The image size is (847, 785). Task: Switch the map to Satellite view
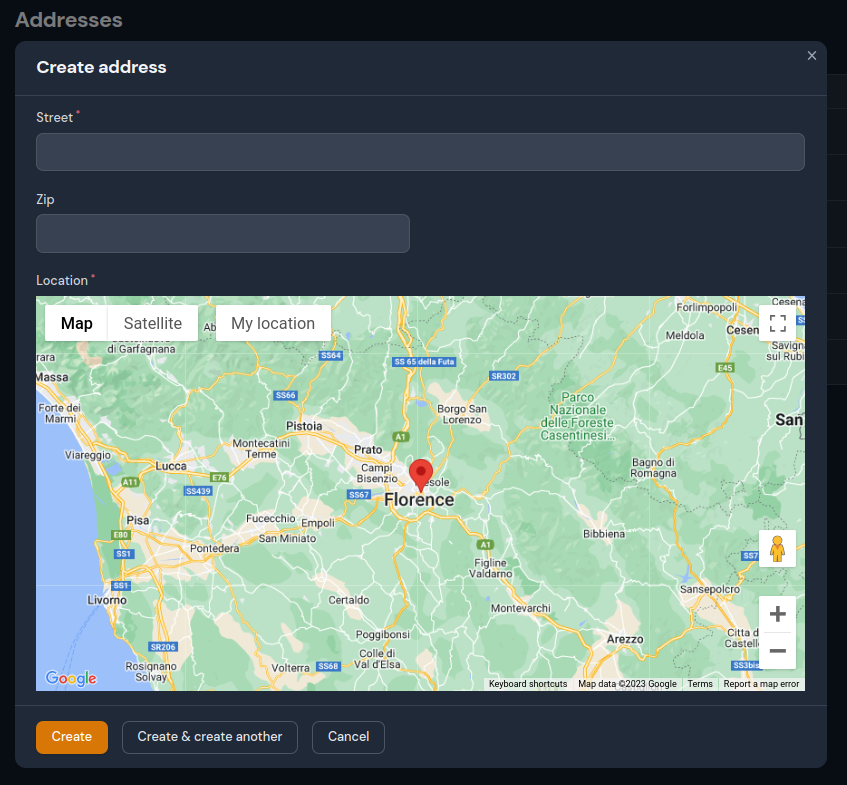[x=152, y=323]
